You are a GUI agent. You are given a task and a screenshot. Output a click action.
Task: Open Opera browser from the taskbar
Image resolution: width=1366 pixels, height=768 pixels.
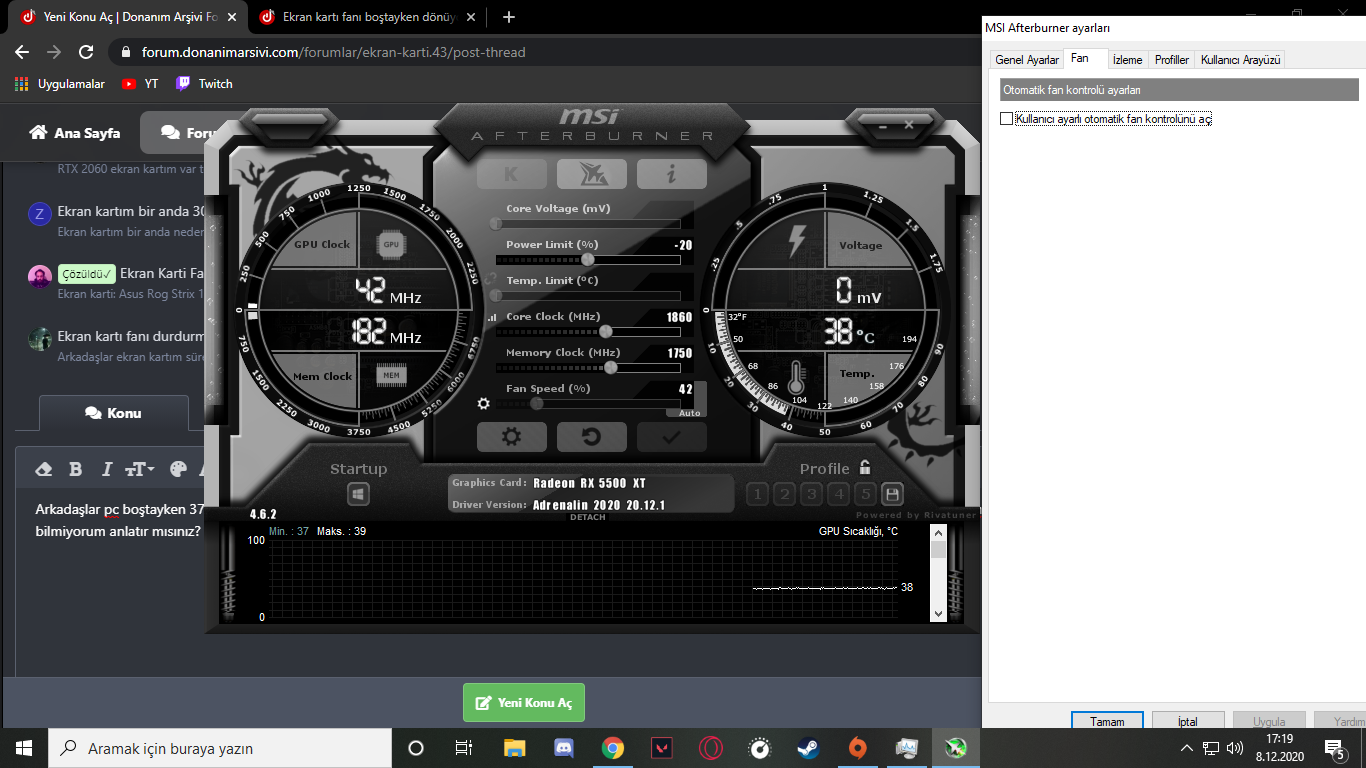pos(711,748)
